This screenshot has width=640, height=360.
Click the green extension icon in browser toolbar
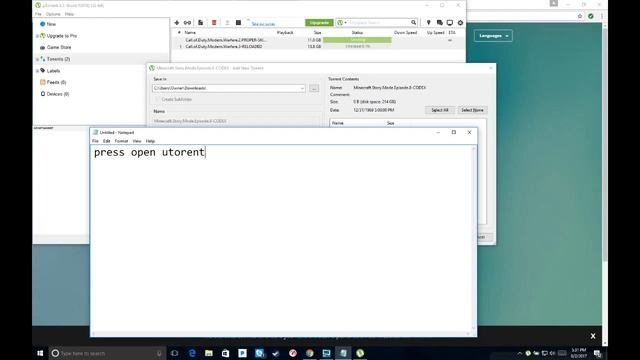click(591, 16)
